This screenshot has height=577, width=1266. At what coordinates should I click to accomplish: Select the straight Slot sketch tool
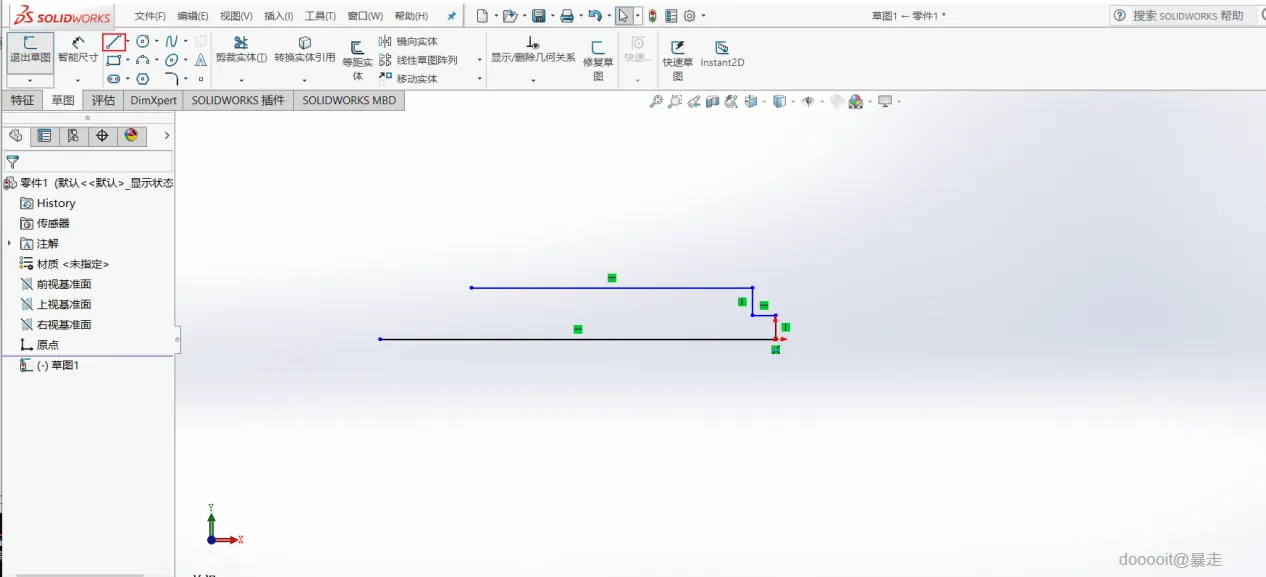[113, 78]
